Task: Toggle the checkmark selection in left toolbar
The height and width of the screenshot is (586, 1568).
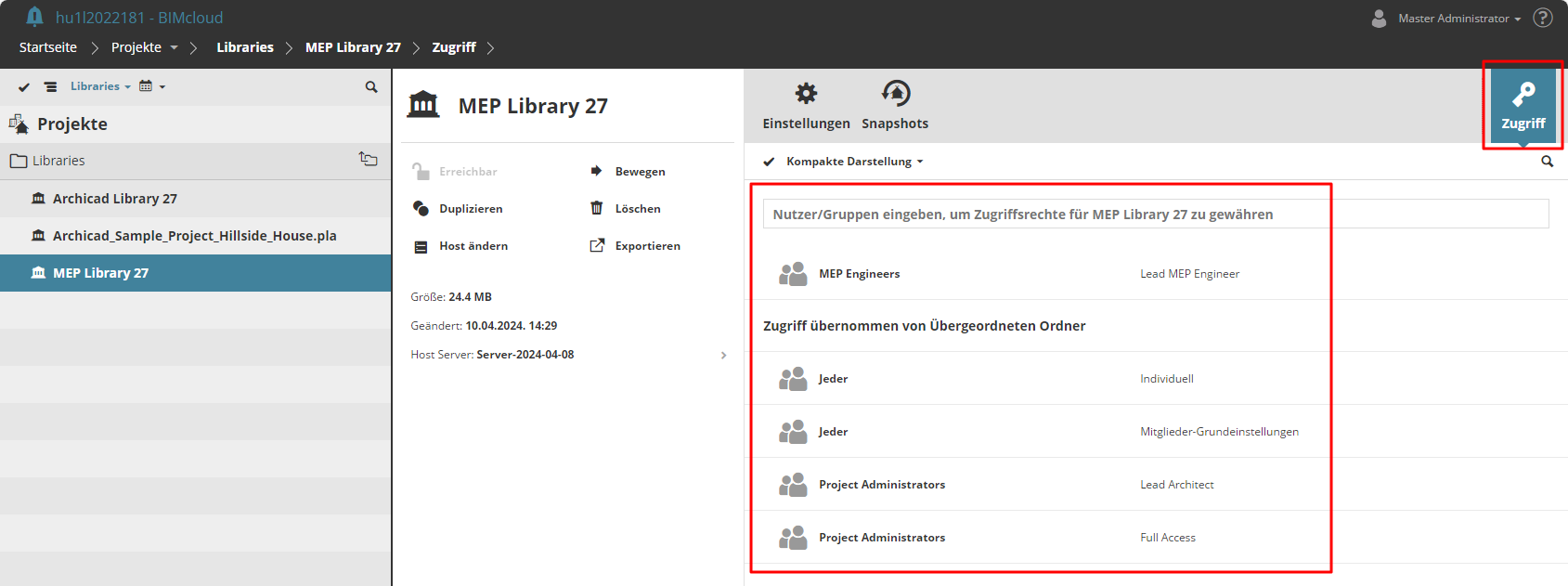Action: coord(24,87)
